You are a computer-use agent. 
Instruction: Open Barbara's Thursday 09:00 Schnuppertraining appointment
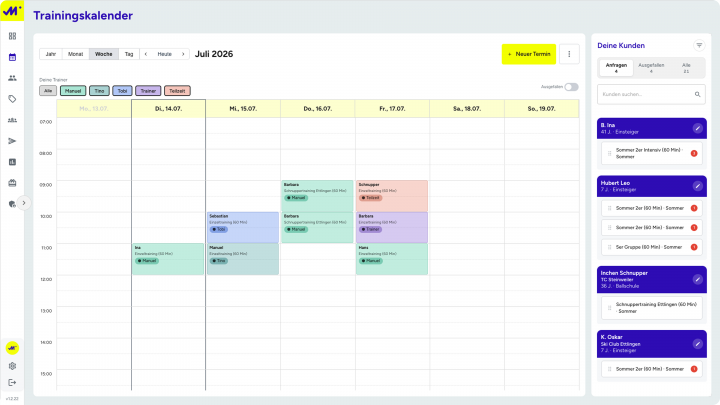[x=317, y=196]
